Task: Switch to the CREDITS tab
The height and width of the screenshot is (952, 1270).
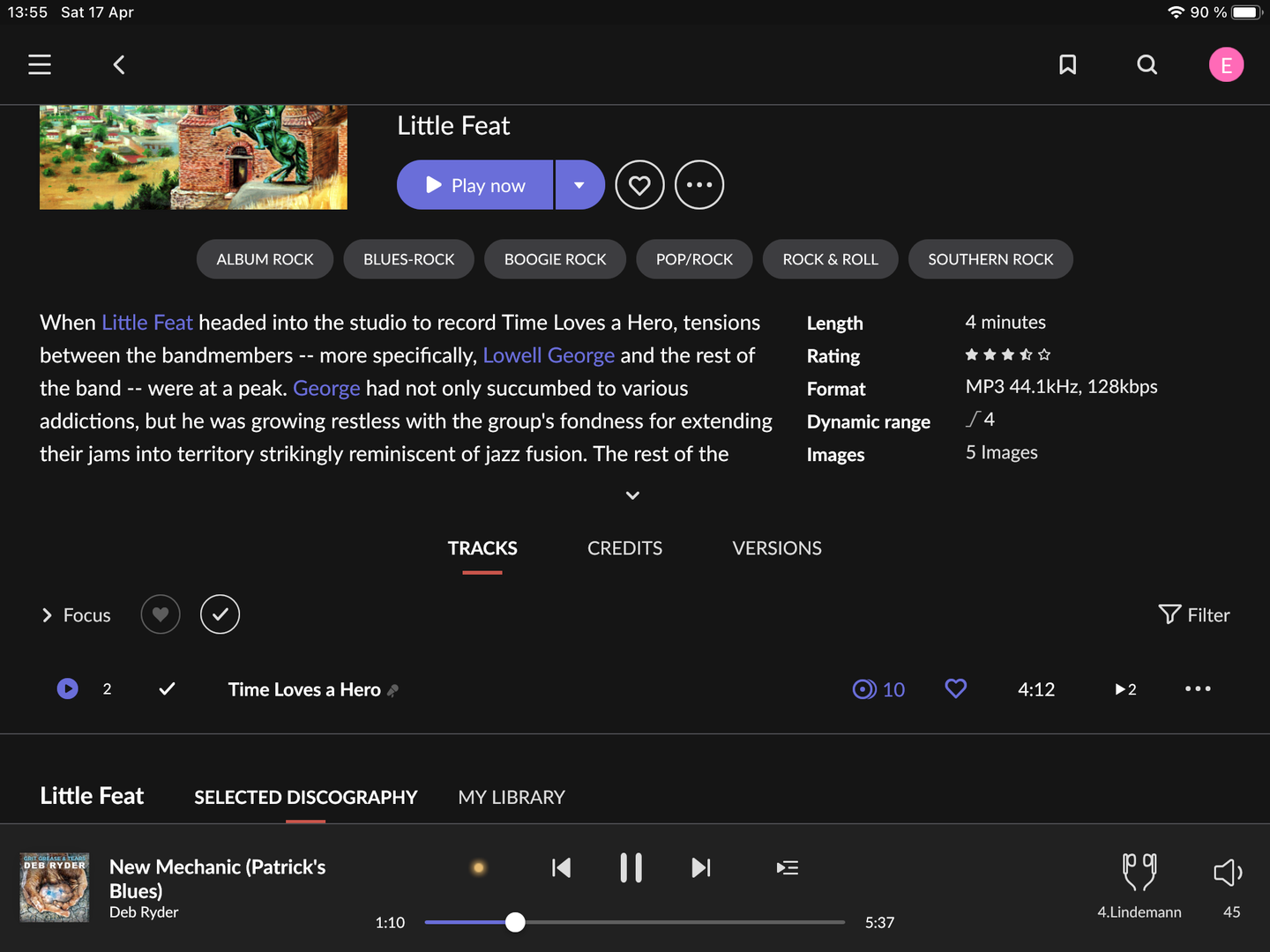Action: [624, 548]
